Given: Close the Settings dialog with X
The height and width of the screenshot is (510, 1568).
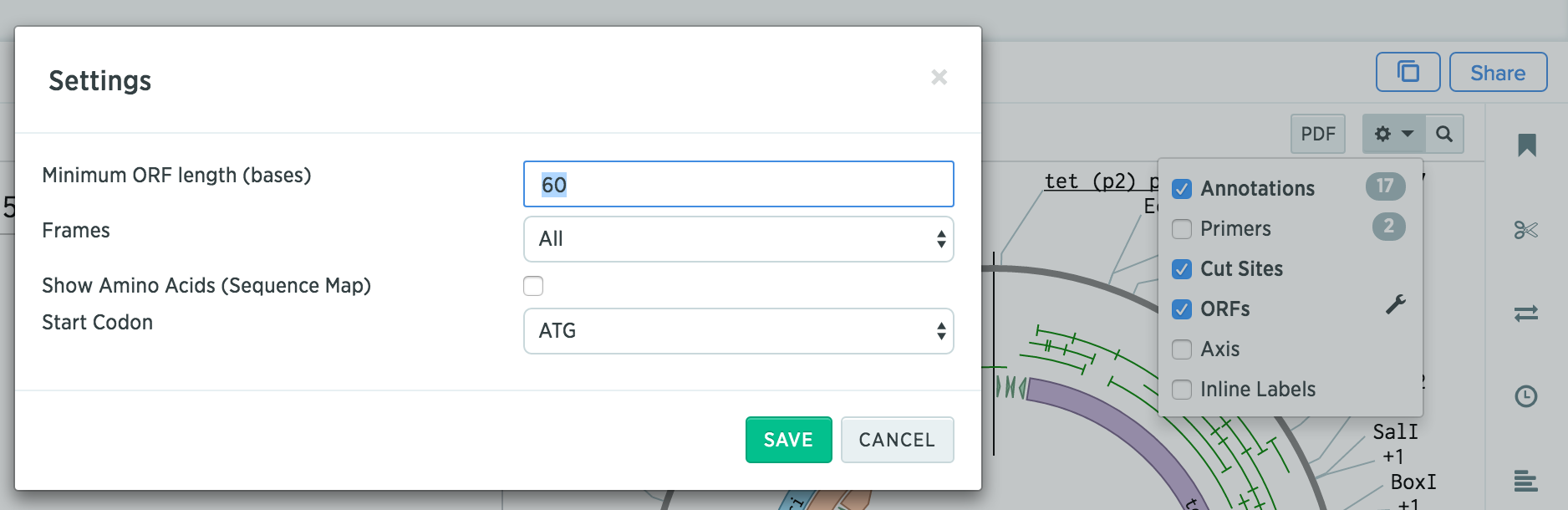Looking at the screenshot, I should pyautogui.click(x=939, y=77).
